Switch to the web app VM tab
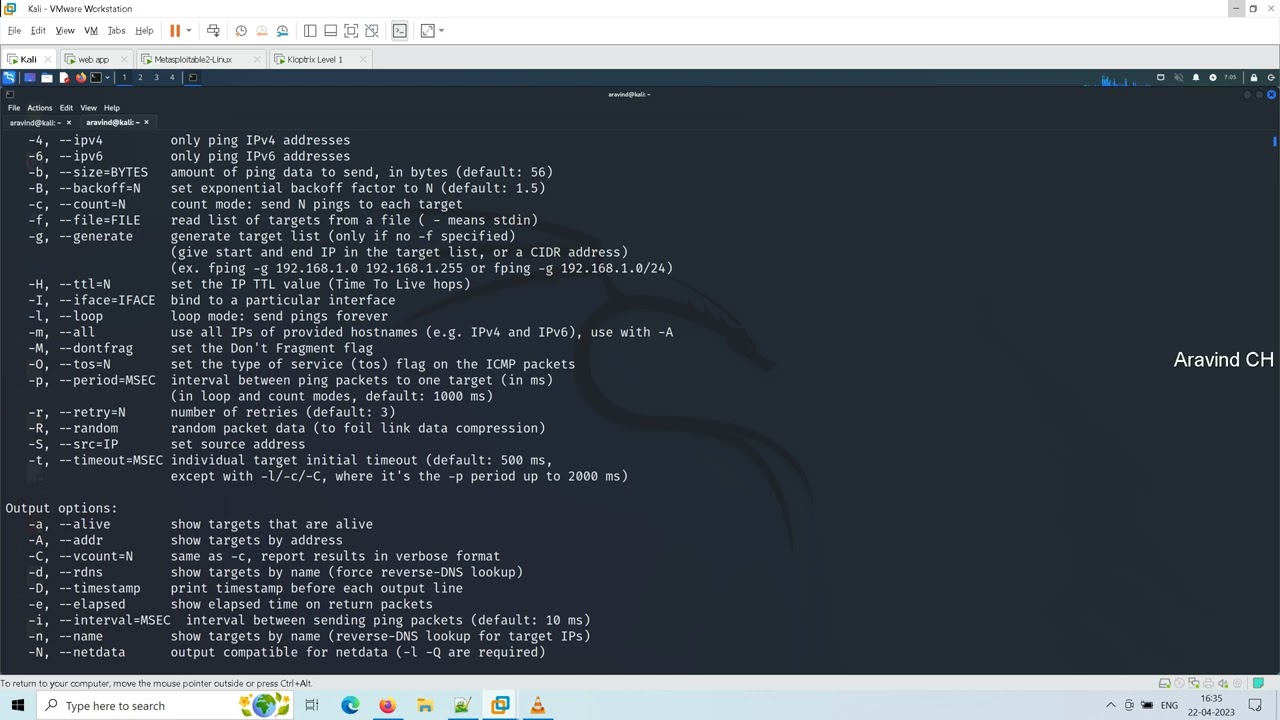This screenshot has width=1280, height=720. [x=93, y=59]
